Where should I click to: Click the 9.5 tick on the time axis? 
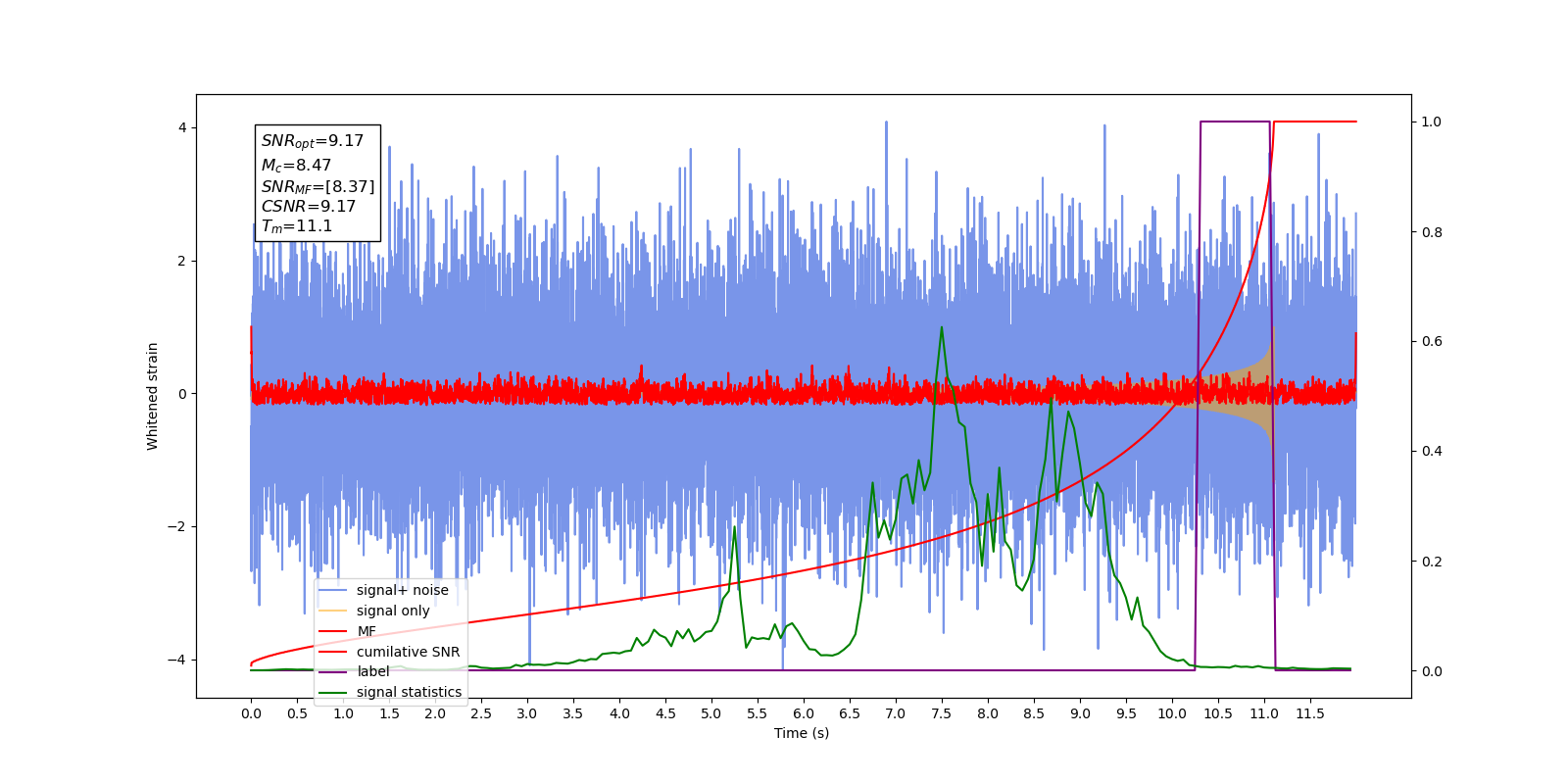[1126, 713]
